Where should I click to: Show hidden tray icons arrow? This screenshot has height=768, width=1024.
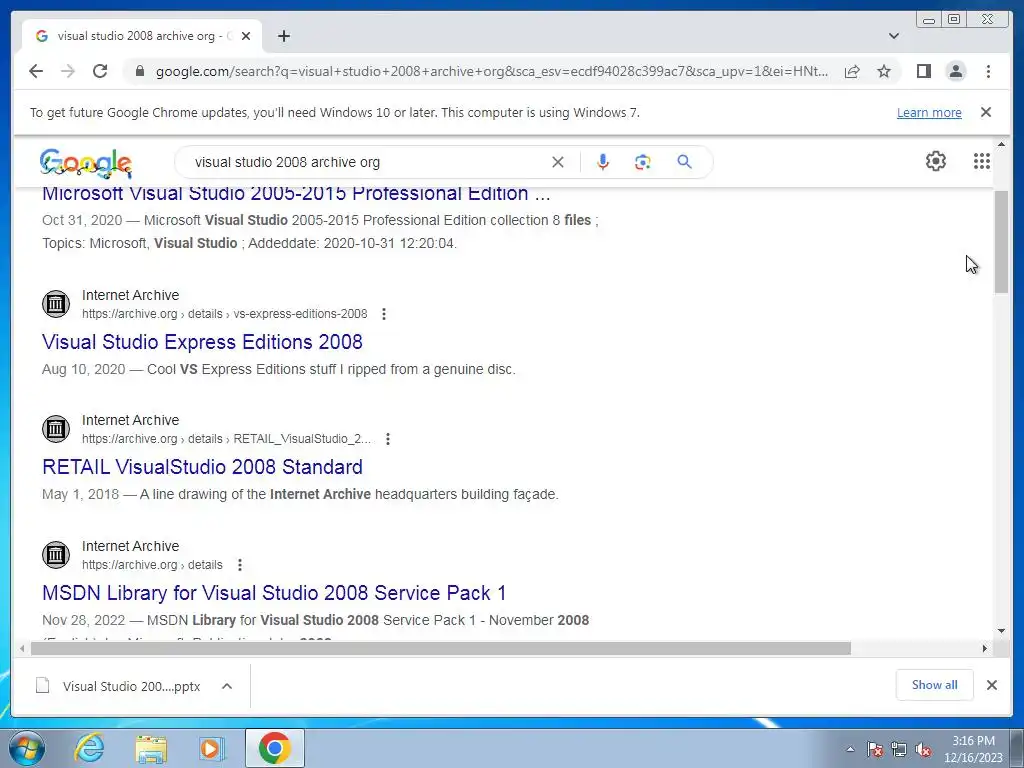[850, 749]
